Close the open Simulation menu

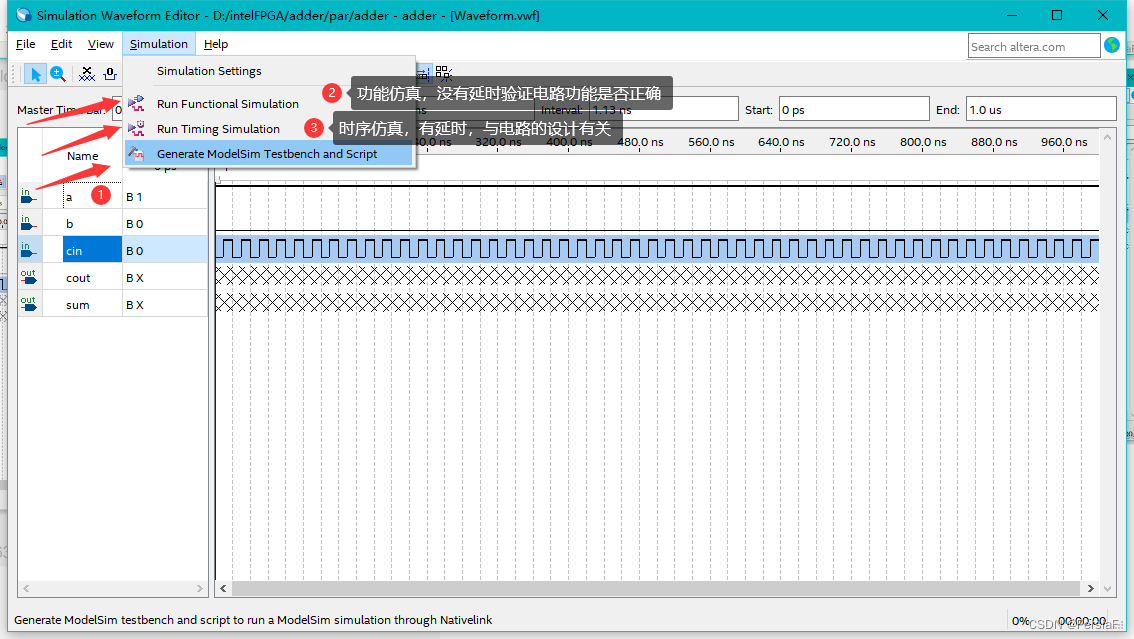click(x=158, y=44)
